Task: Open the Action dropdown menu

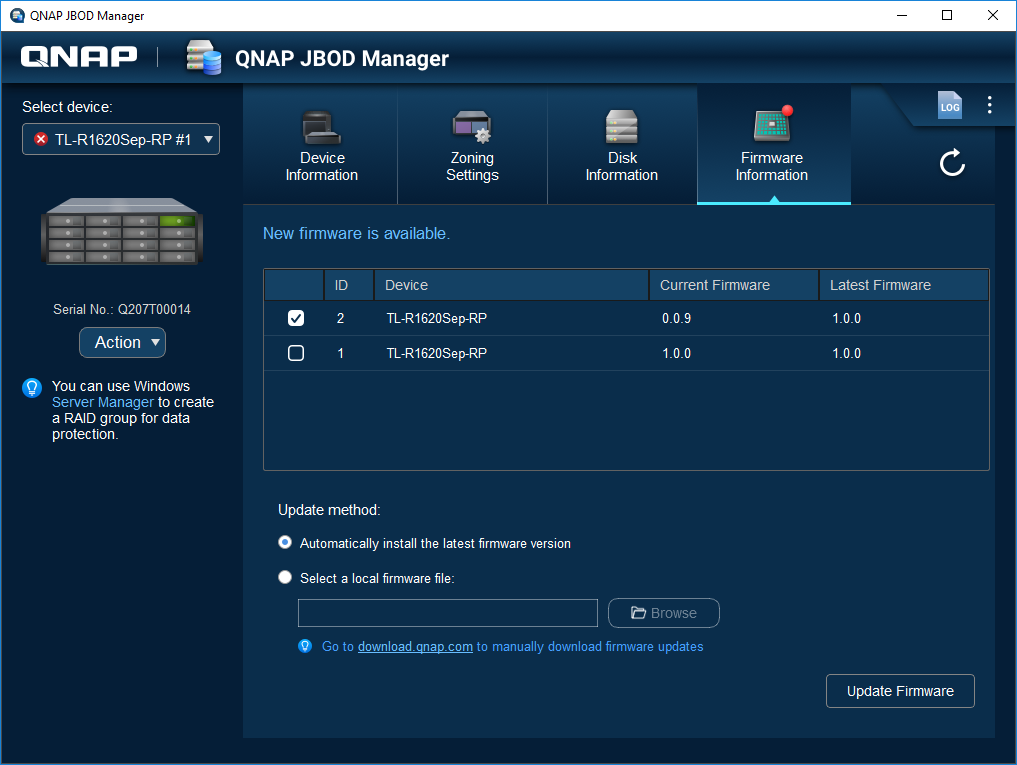Action: point(122,343)
